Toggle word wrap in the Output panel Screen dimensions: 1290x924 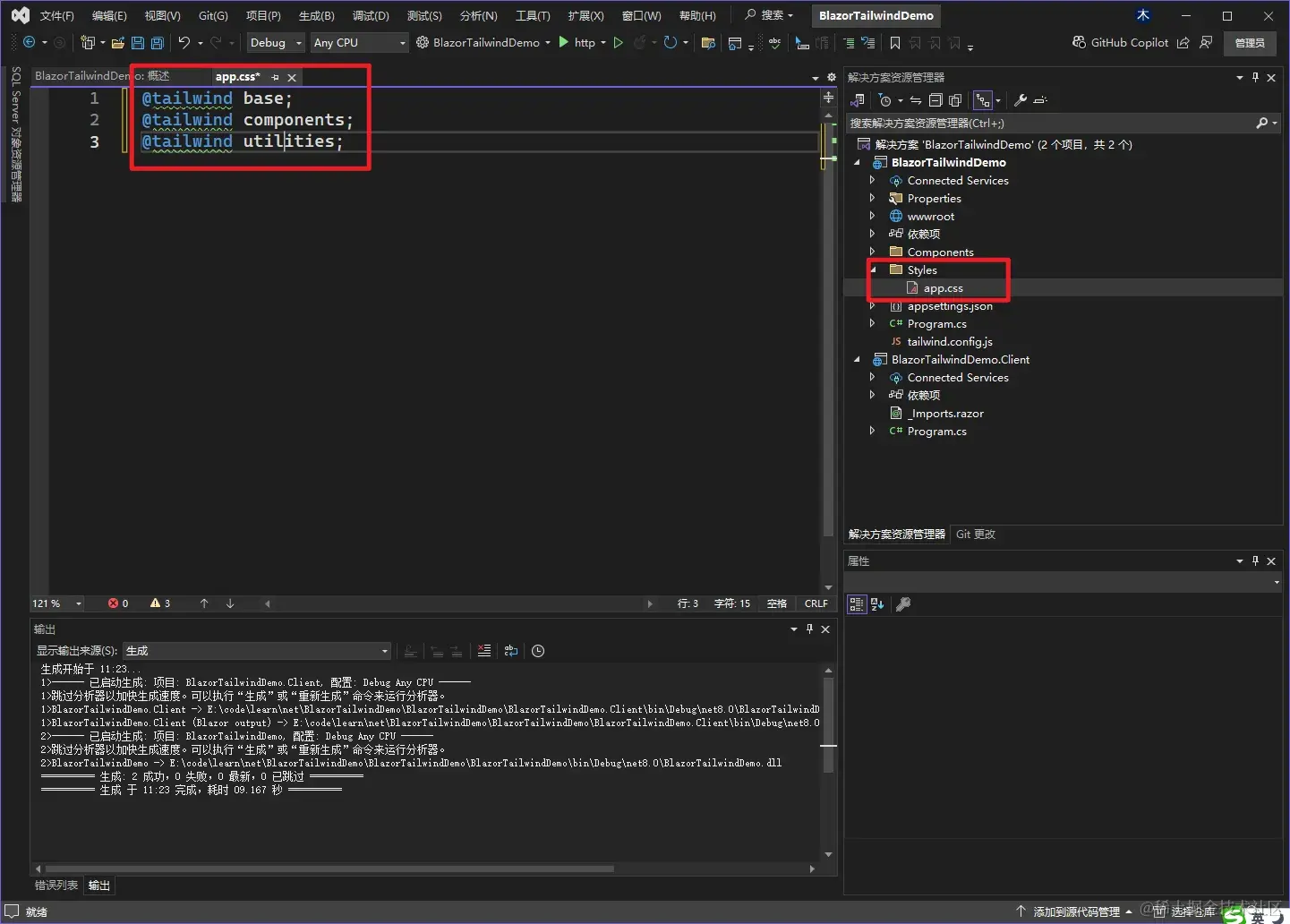[x=511, y=651]
